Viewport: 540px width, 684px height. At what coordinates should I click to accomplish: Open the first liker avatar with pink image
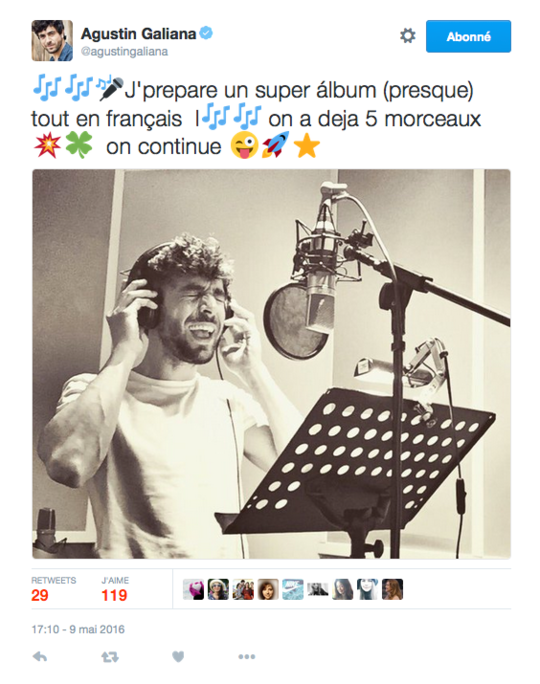tap(193, 589)
